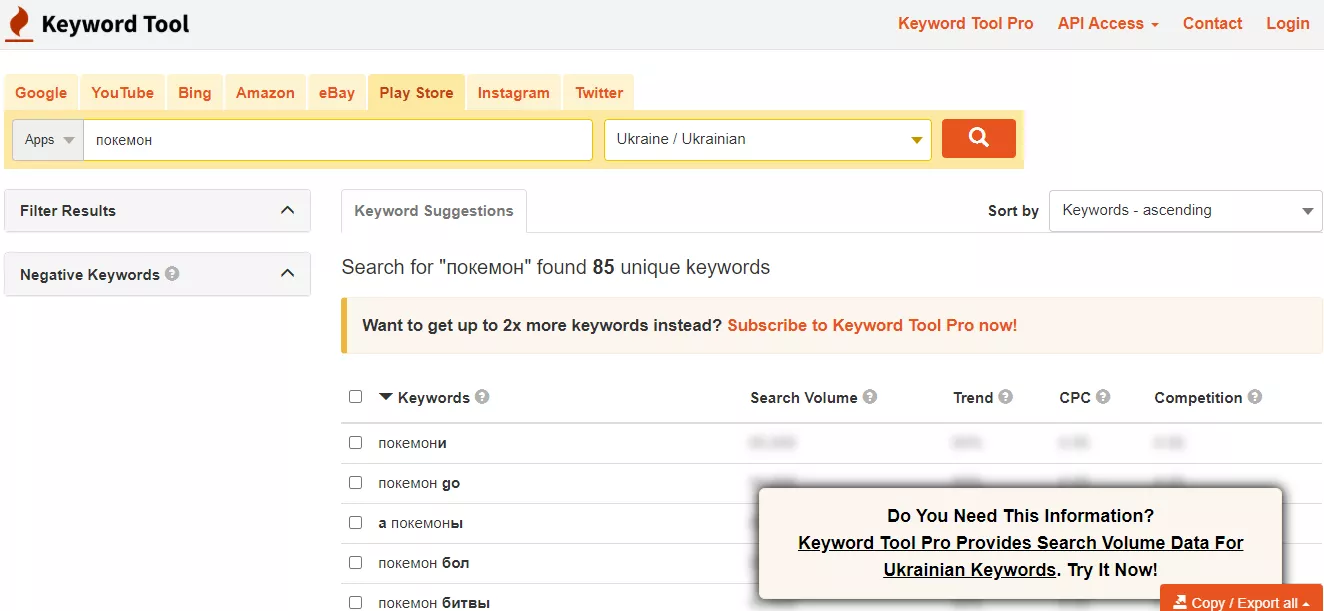Click Subscribe to Keyword Tool Pro now!
The image size is (1324, 611).
pos(872,325)
